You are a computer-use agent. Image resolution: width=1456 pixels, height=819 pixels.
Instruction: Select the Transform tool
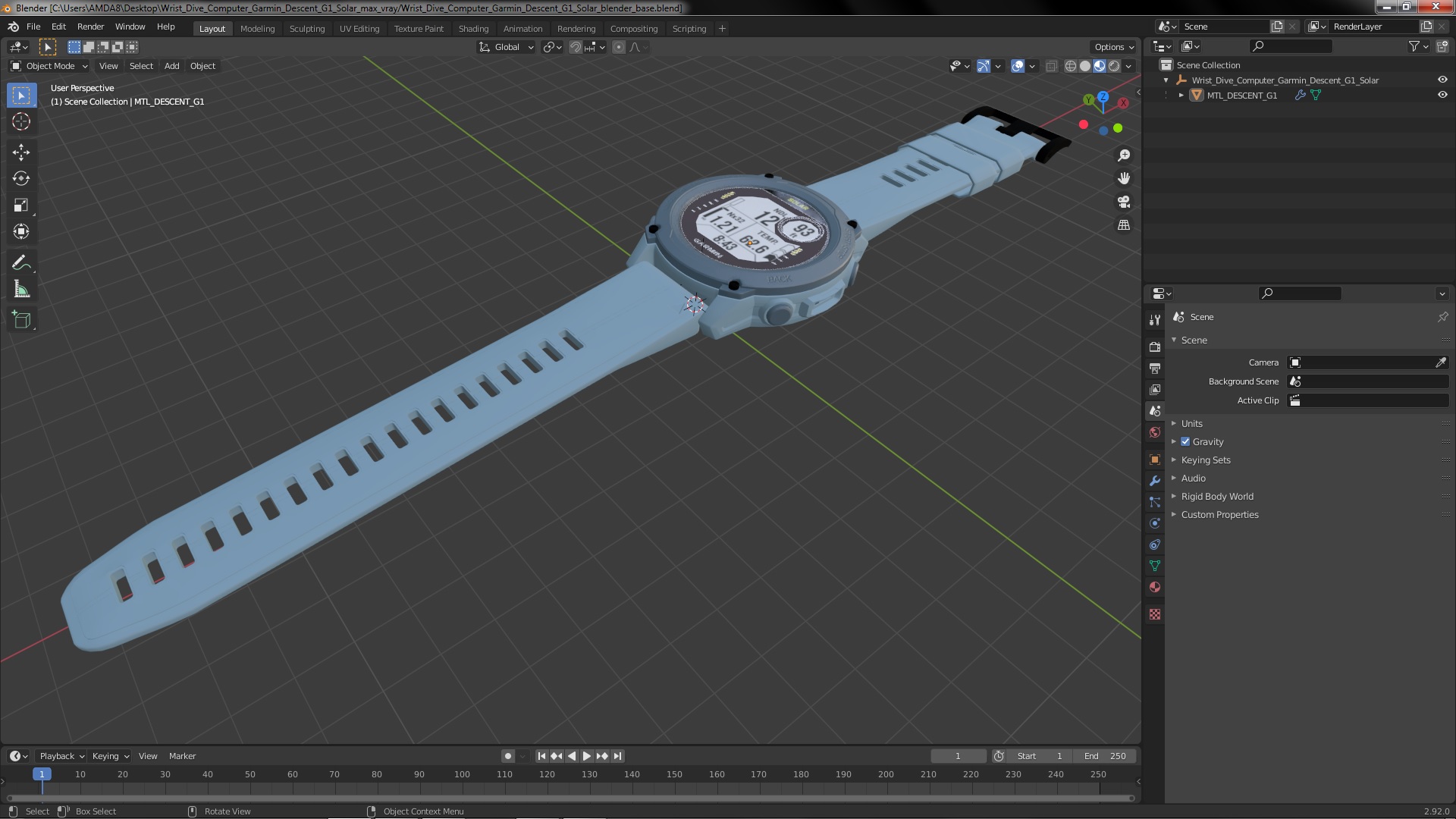point(21,232)
